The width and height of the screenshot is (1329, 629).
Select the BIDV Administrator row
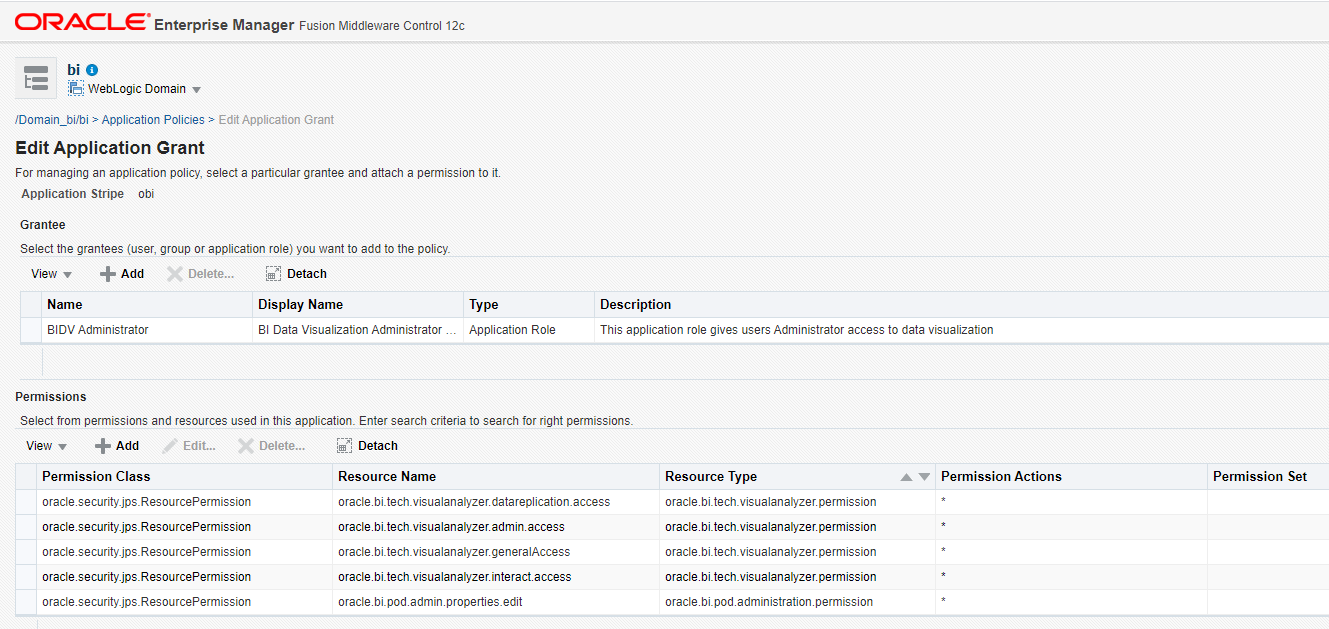pos(674,330)
